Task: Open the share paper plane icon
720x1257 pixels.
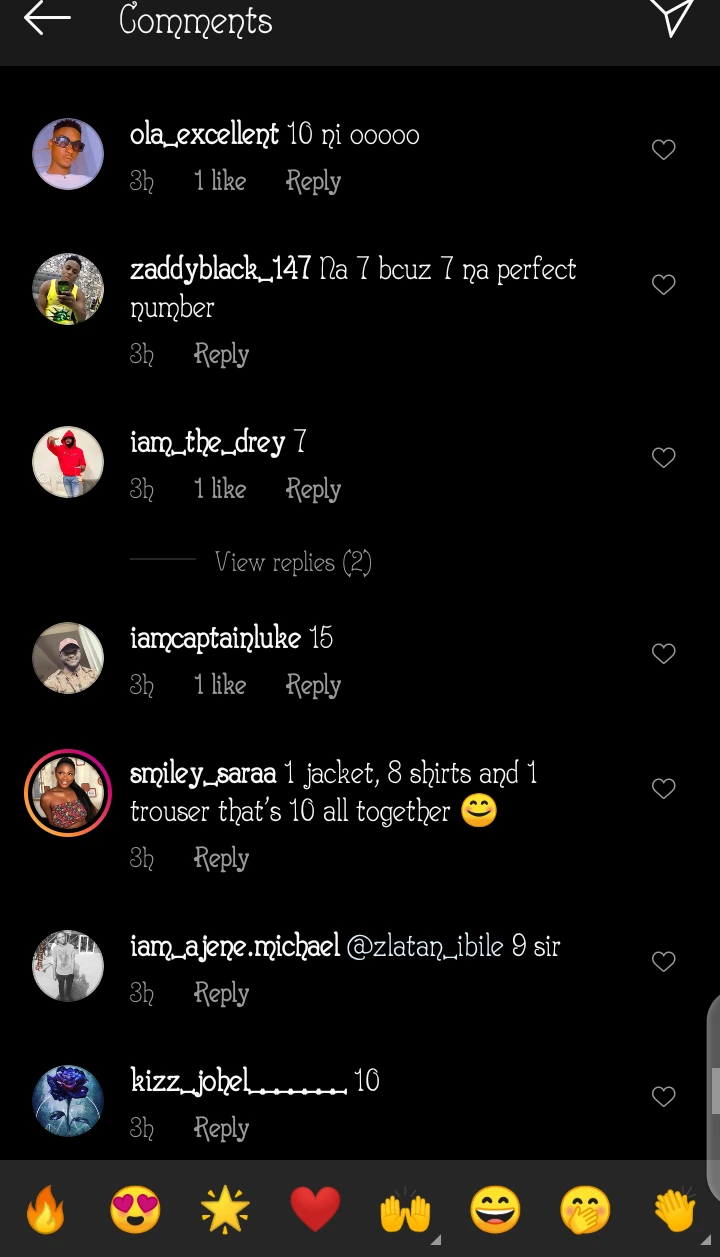Action: point(672,17)
